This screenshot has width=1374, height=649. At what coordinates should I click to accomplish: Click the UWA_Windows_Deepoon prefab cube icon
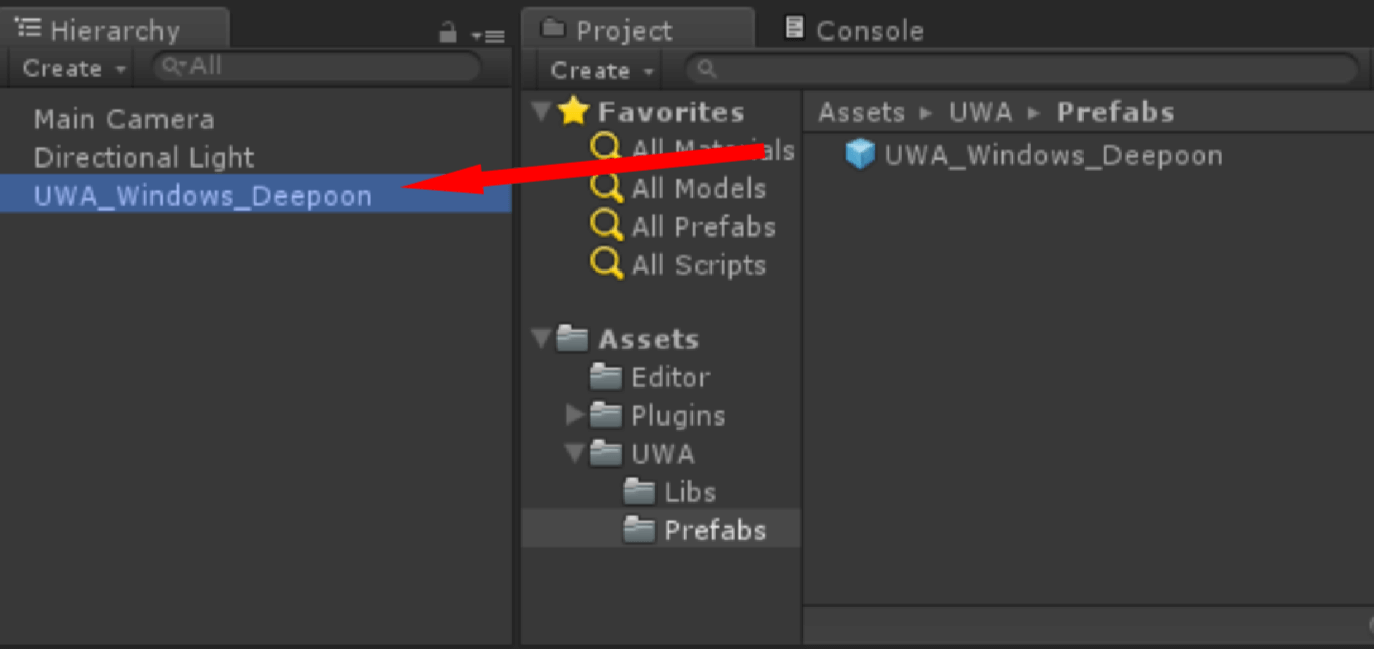click(x=859, y=155)
